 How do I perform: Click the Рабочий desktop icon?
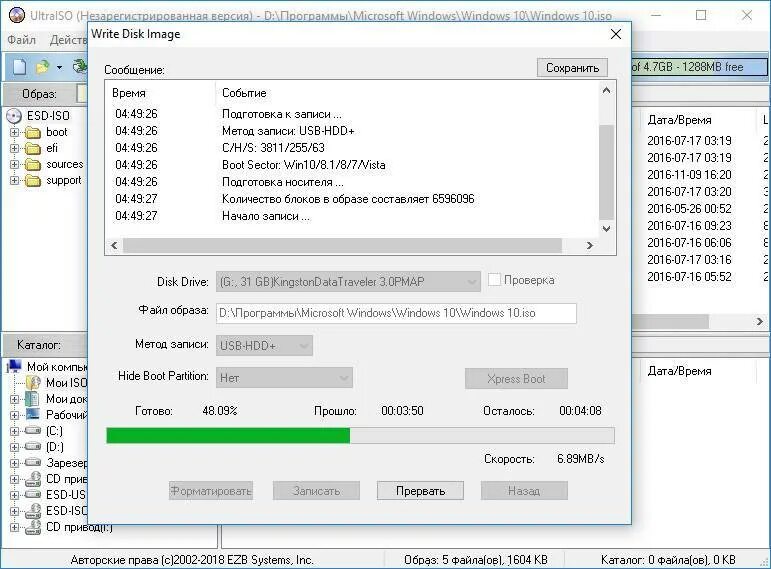coord(32,415)
